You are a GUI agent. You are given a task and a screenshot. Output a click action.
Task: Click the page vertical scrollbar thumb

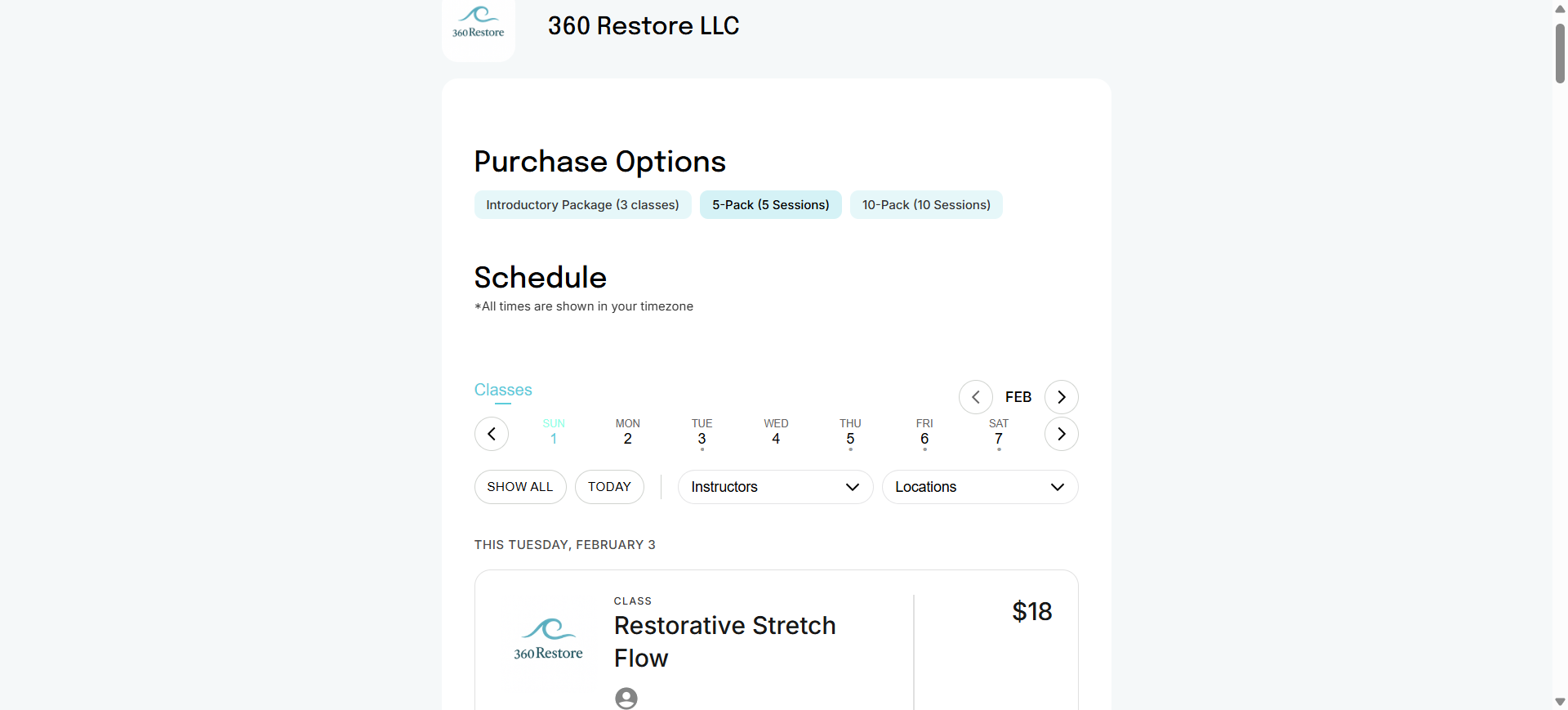click(x=1560, y=53)
